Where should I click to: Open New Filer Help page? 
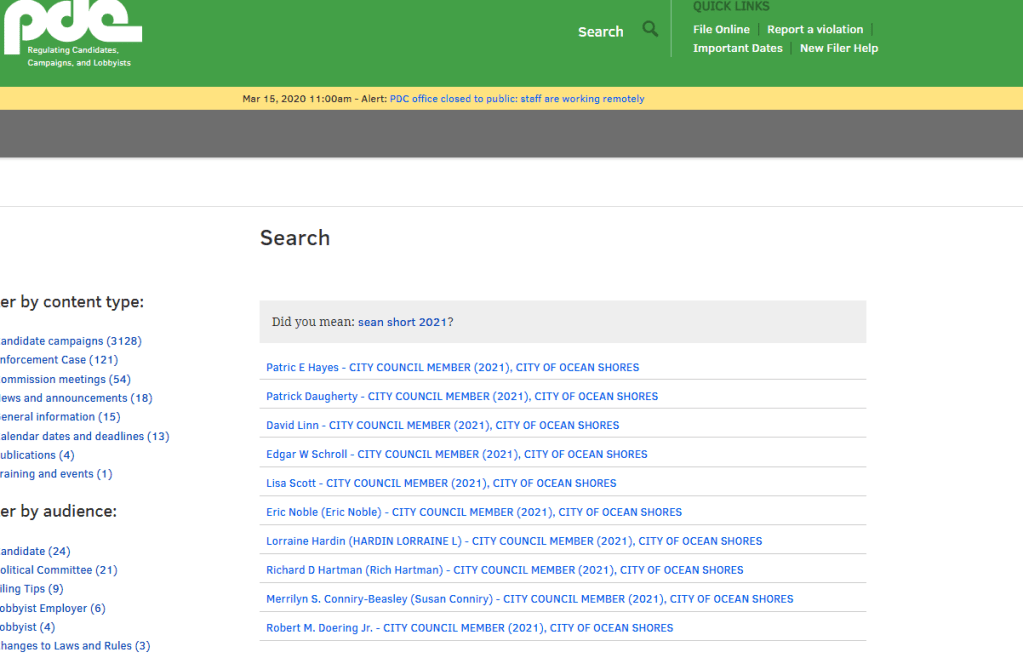pyautogui.click(x=838, y=48)
